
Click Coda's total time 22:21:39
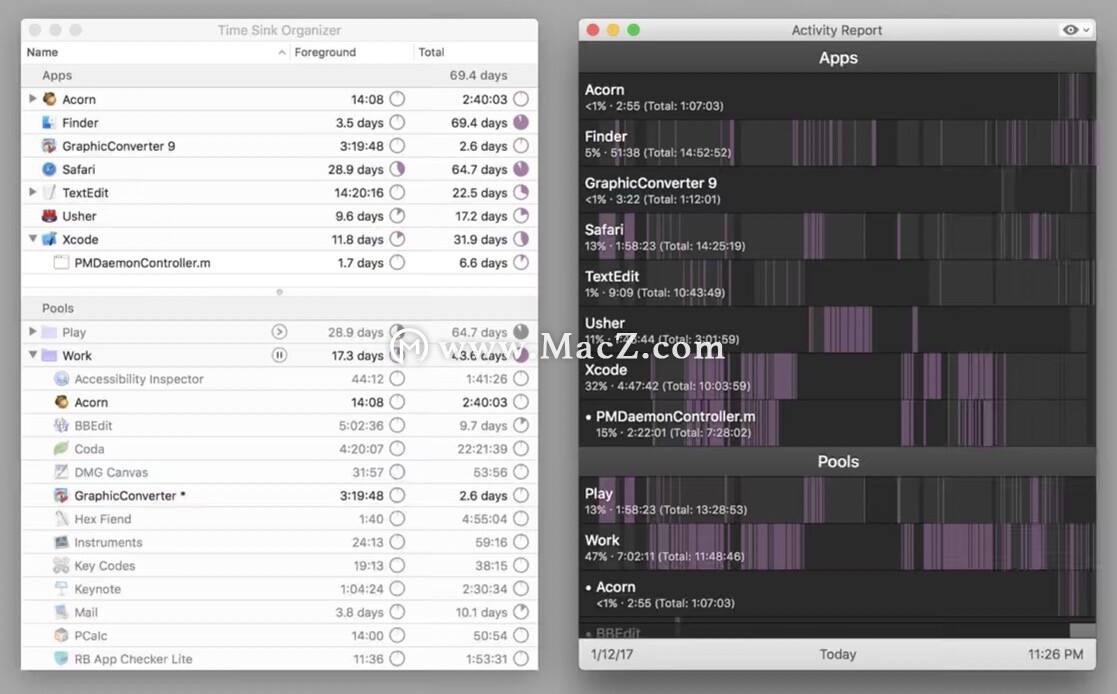click(x=482, y=449)
